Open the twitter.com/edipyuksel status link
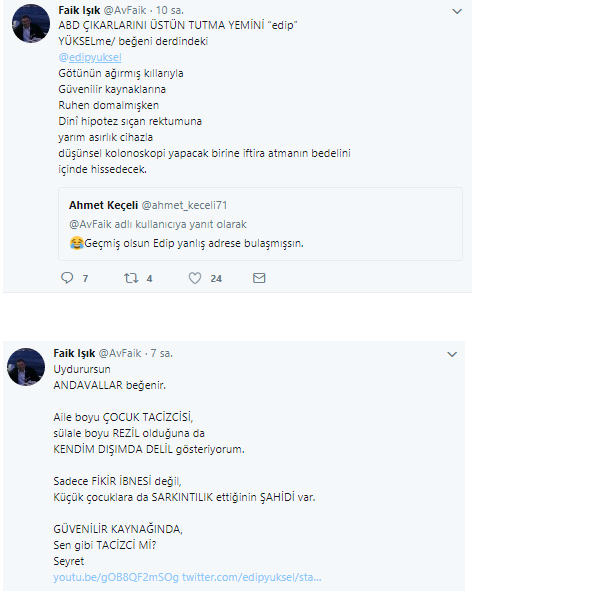The image size is (606, 591). 252,577
